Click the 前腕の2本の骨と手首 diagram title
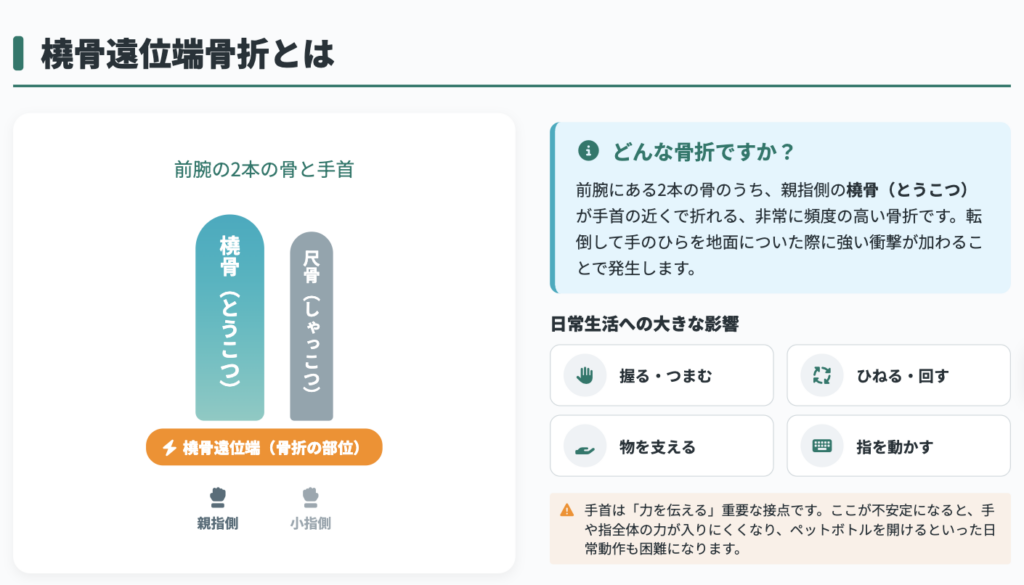The width and height of the screenshot is (1024, 585). click(x=264, y=169)
